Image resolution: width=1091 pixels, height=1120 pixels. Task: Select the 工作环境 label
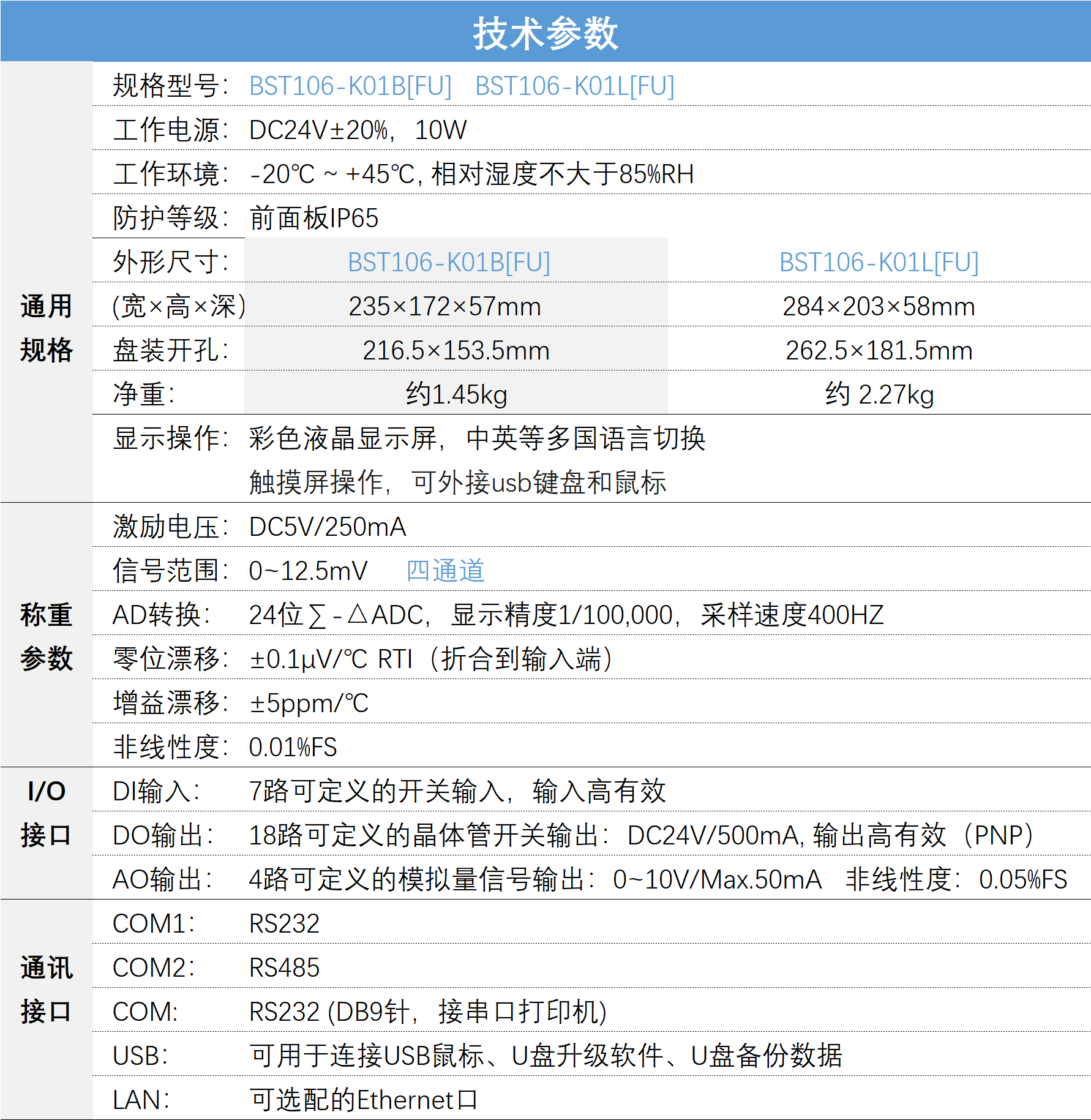click(170, 174)
